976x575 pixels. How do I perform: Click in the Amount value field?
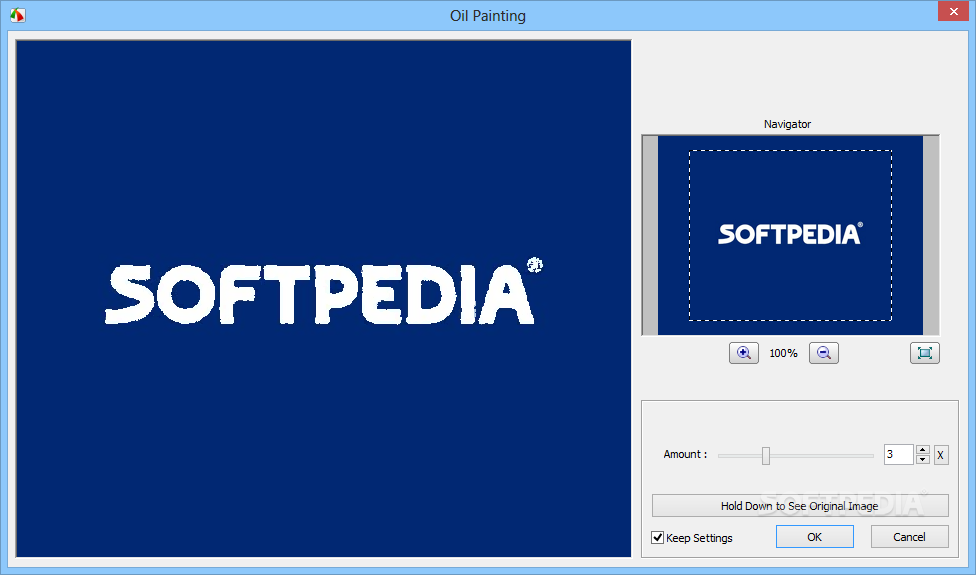coord(898,454)
